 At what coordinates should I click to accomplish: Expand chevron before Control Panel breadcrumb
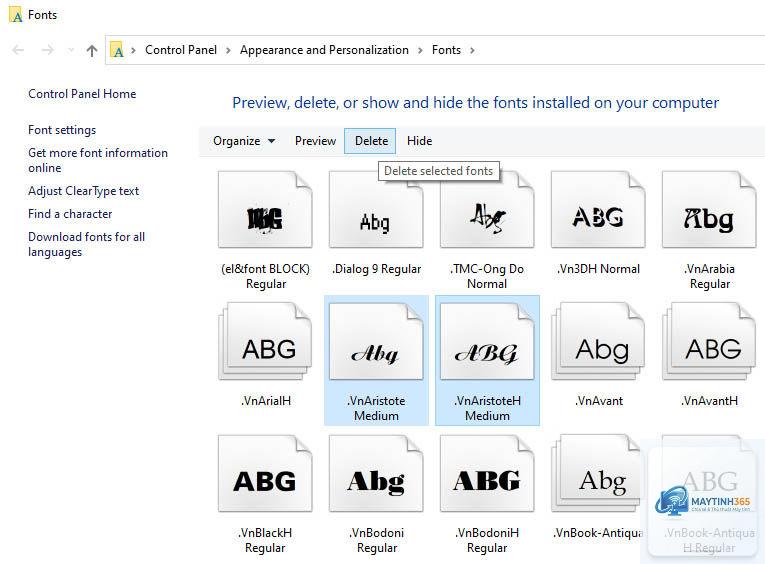(133, 50)
